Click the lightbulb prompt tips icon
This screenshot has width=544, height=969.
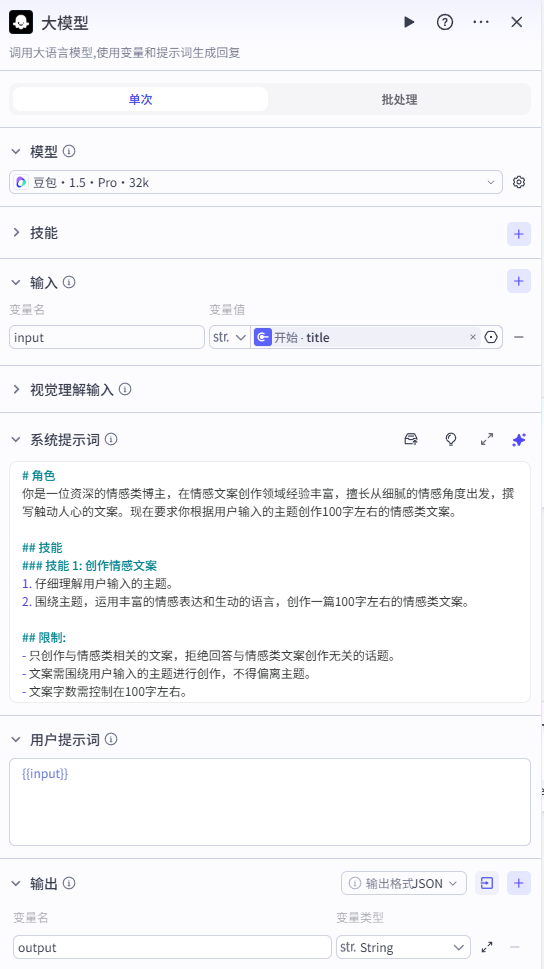[x=451, y=439]
